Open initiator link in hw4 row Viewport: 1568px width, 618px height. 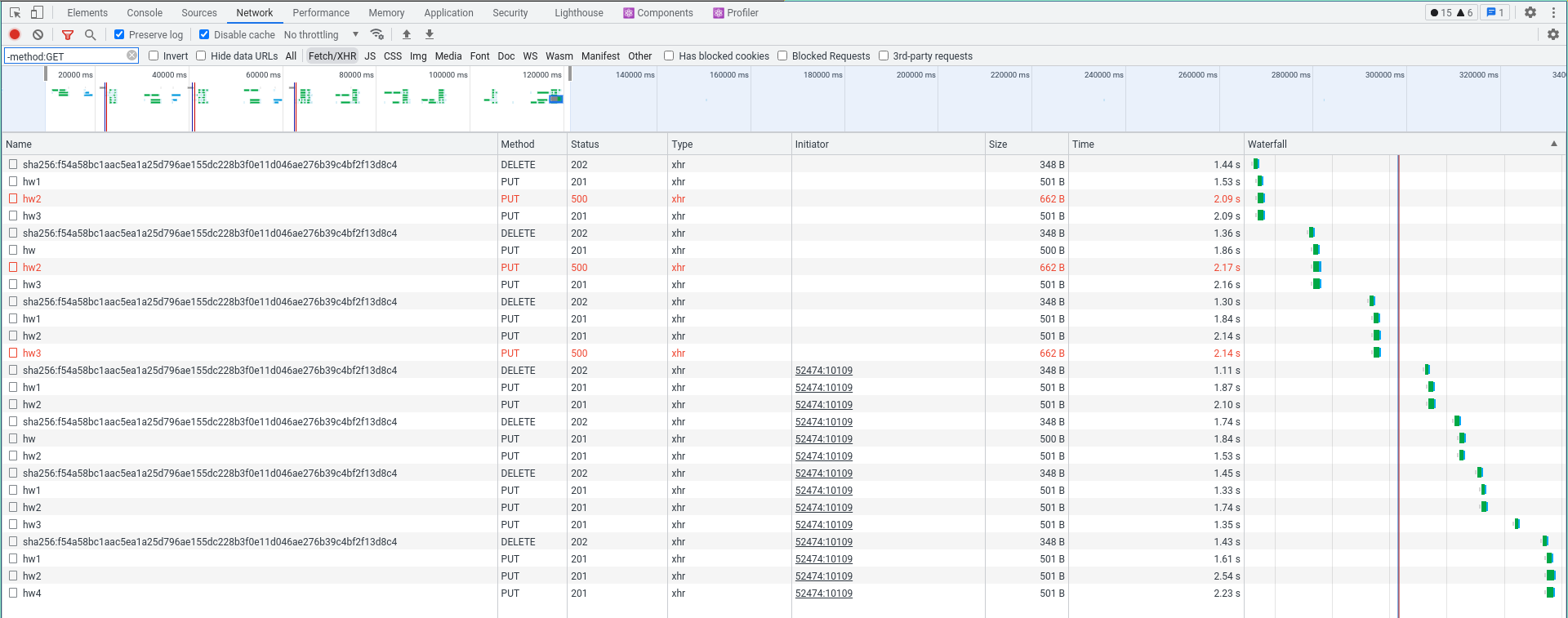(x=824, y=593)
